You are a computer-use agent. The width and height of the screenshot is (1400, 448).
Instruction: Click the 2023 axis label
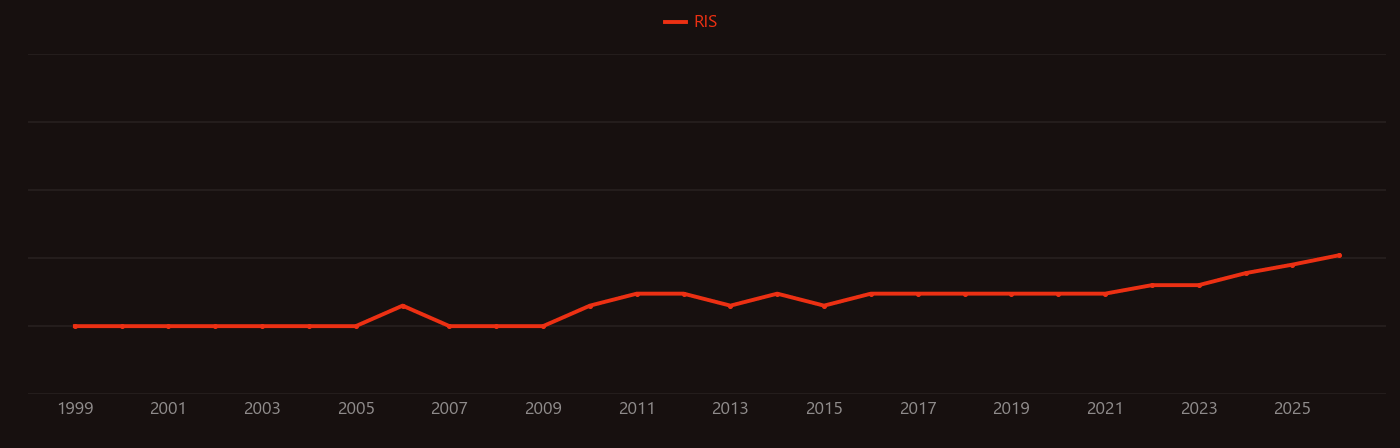[1199, 408]
